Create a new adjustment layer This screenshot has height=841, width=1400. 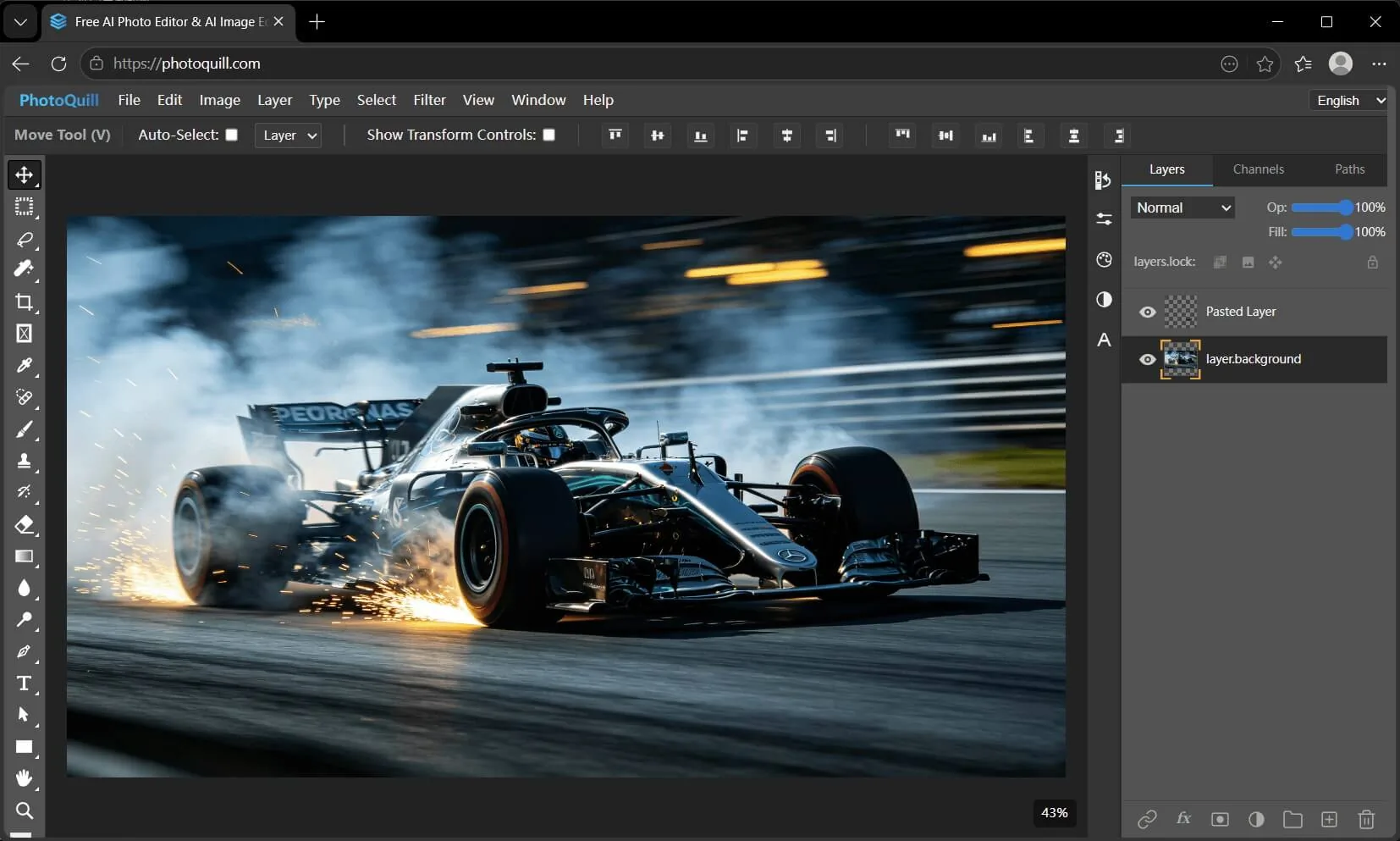point(1256,819)
